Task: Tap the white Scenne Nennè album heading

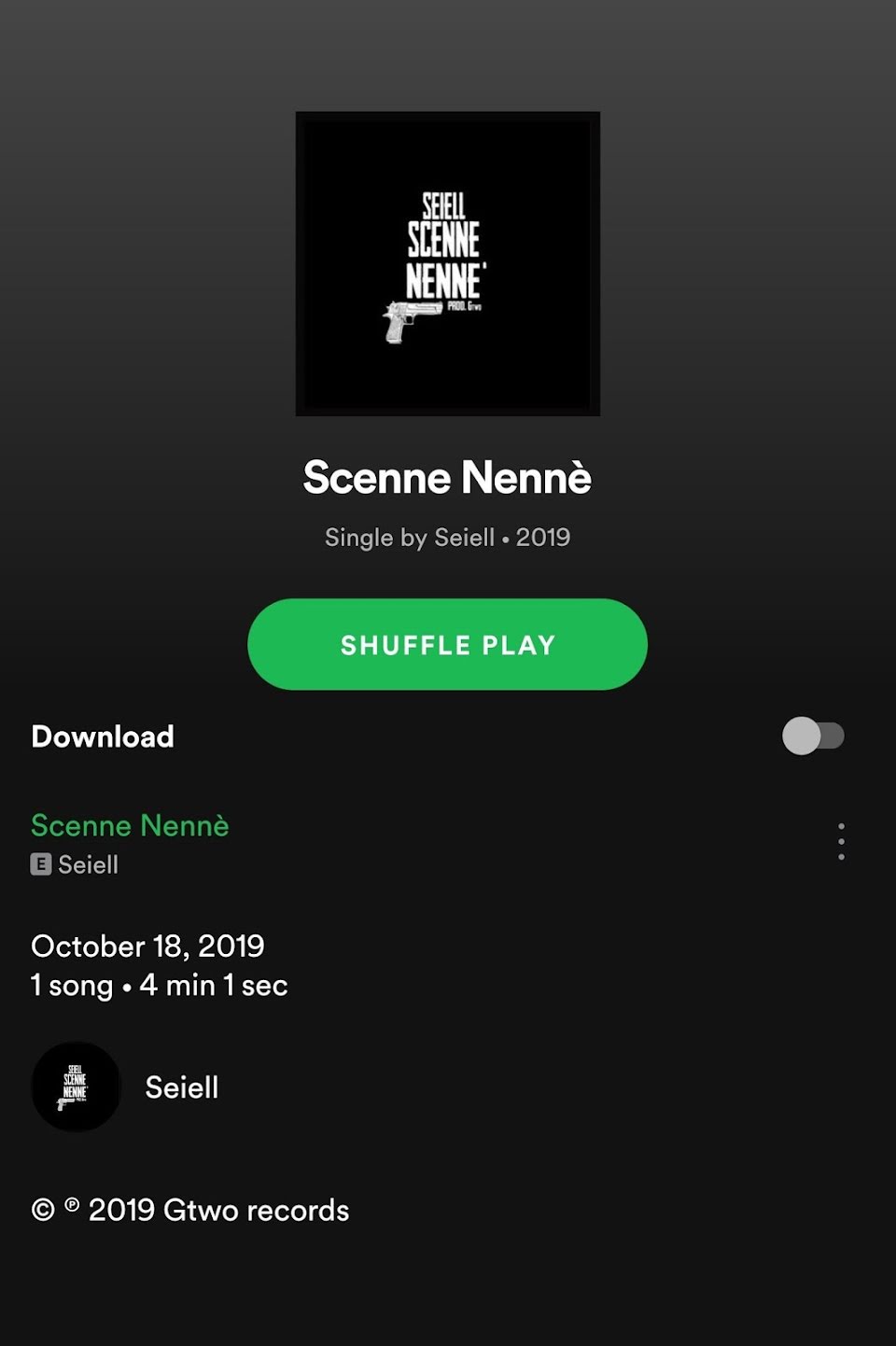Action: [447, 477]
